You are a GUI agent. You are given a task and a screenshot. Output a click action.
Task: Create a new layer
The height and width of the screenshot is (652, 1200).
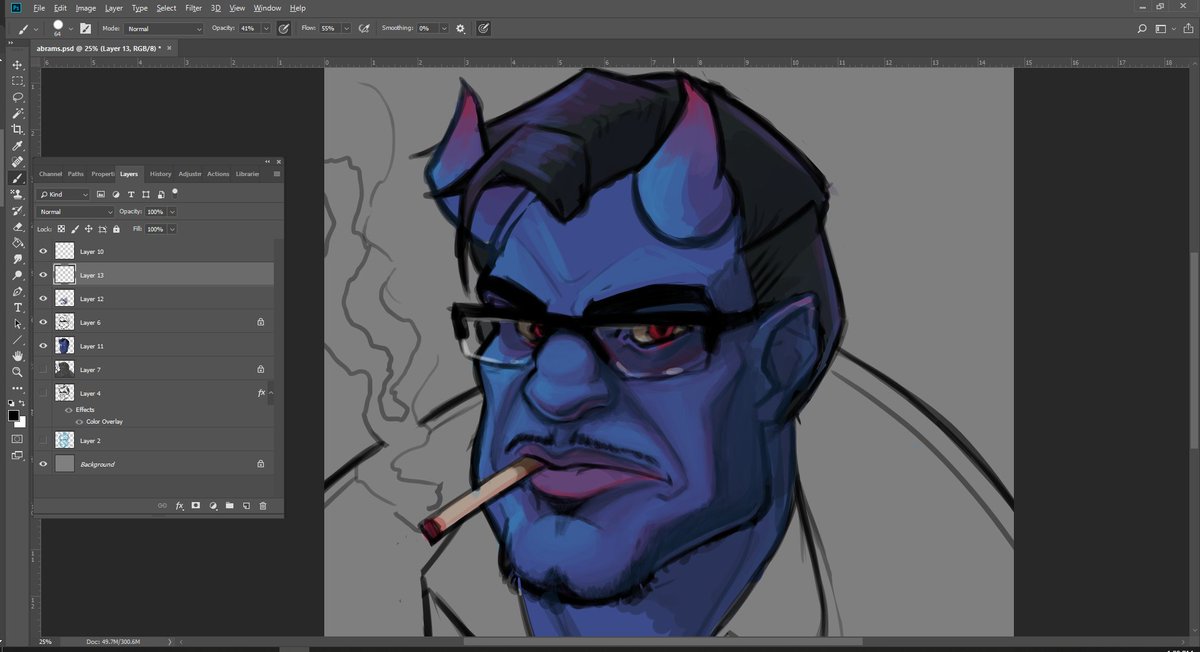[x=246, y=506]
